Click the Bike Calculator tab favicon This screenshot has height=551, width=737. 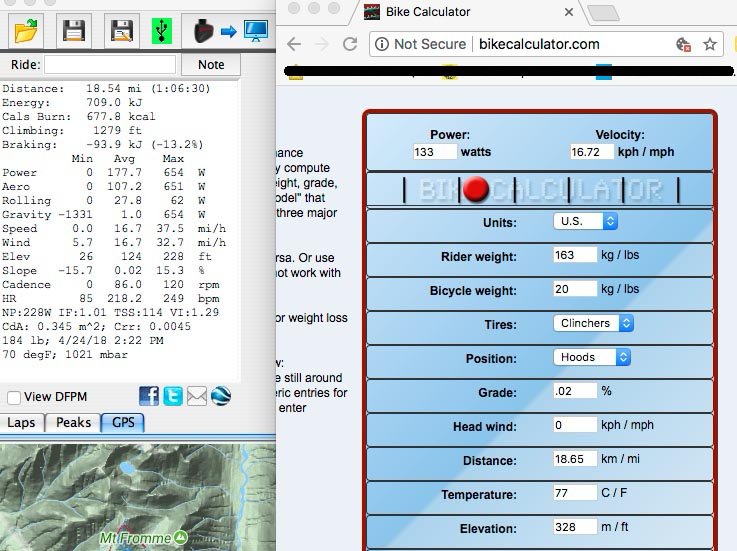click(372, 12)
